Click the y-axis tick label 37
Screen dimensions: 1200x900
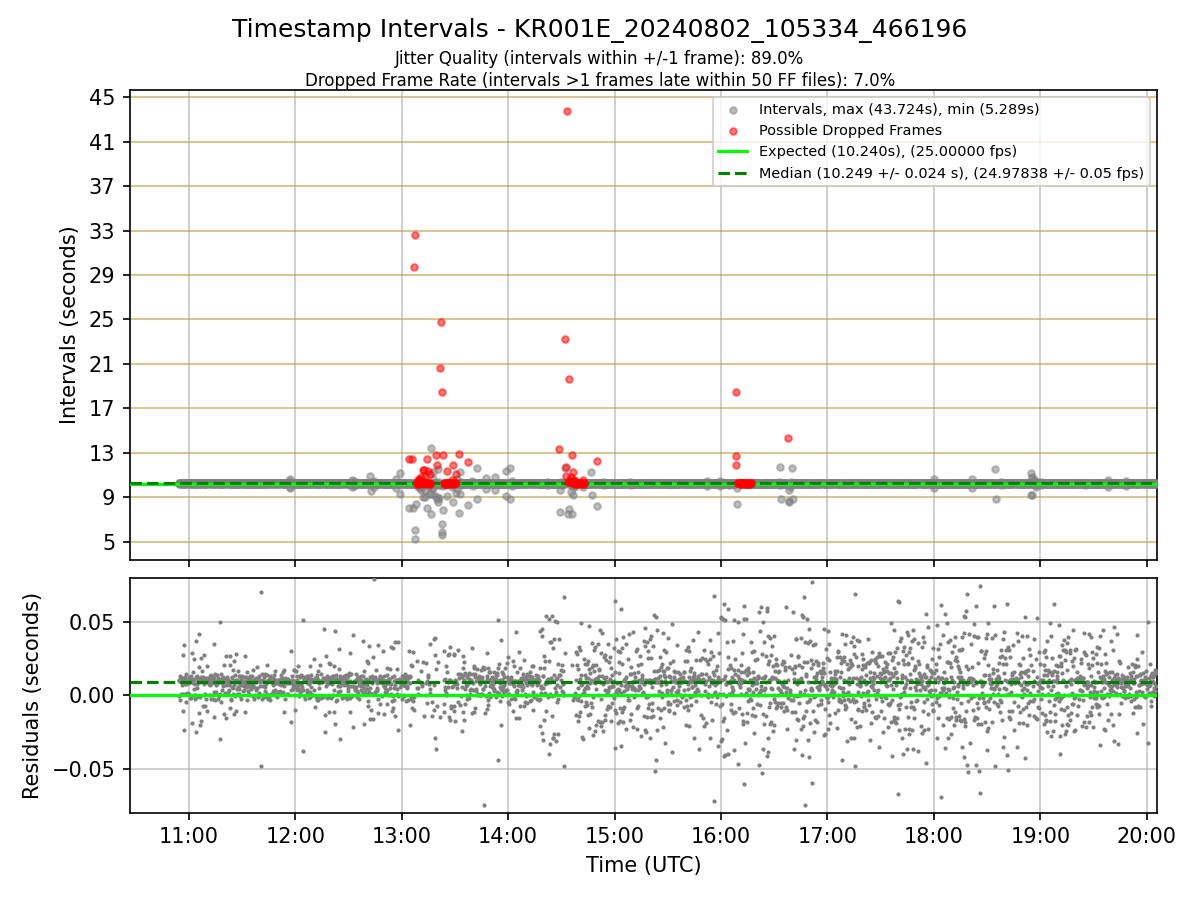tap(105, 186)
